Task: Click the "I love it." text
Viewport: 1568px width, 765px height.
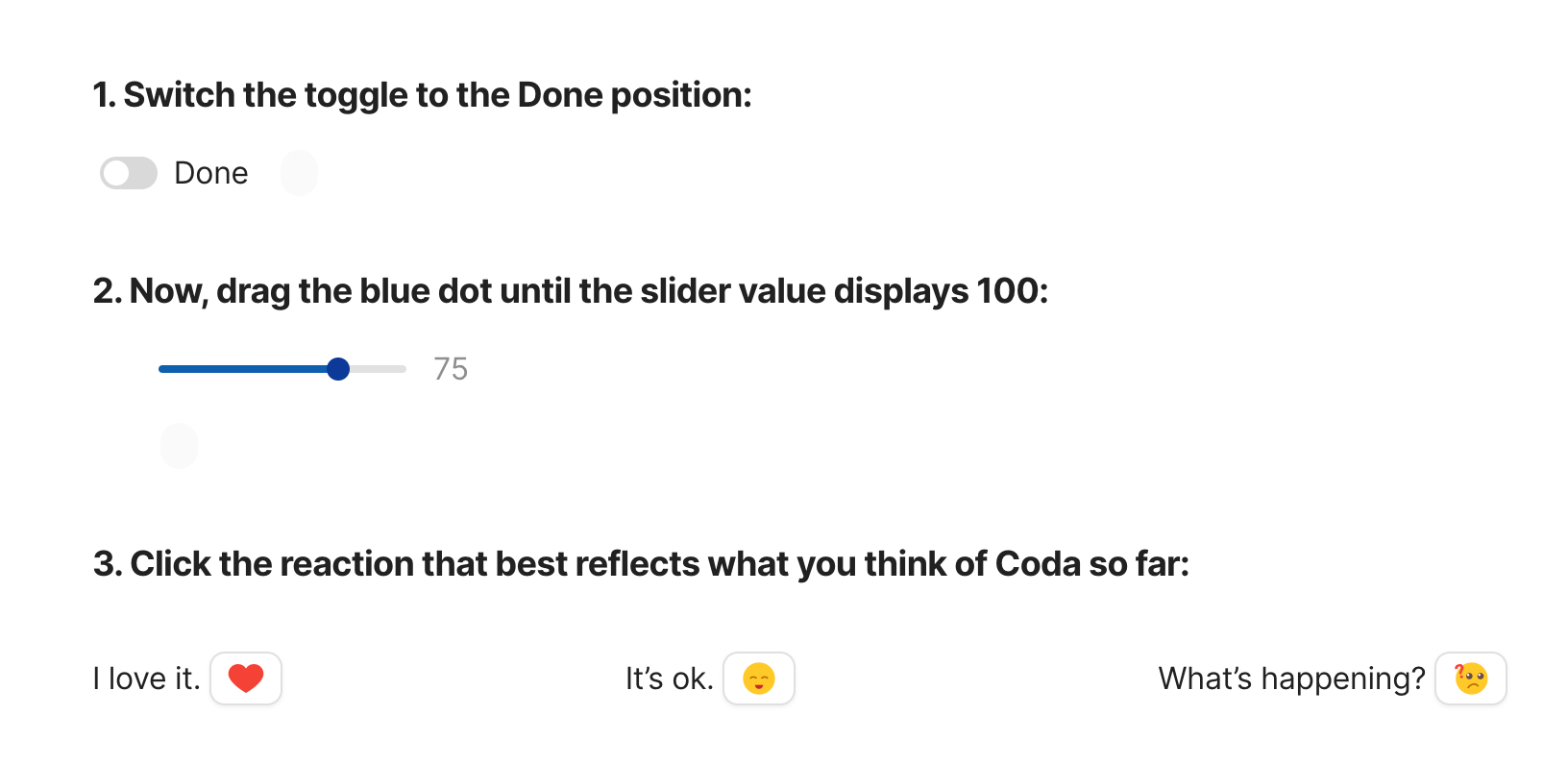Action: [146, 679]
